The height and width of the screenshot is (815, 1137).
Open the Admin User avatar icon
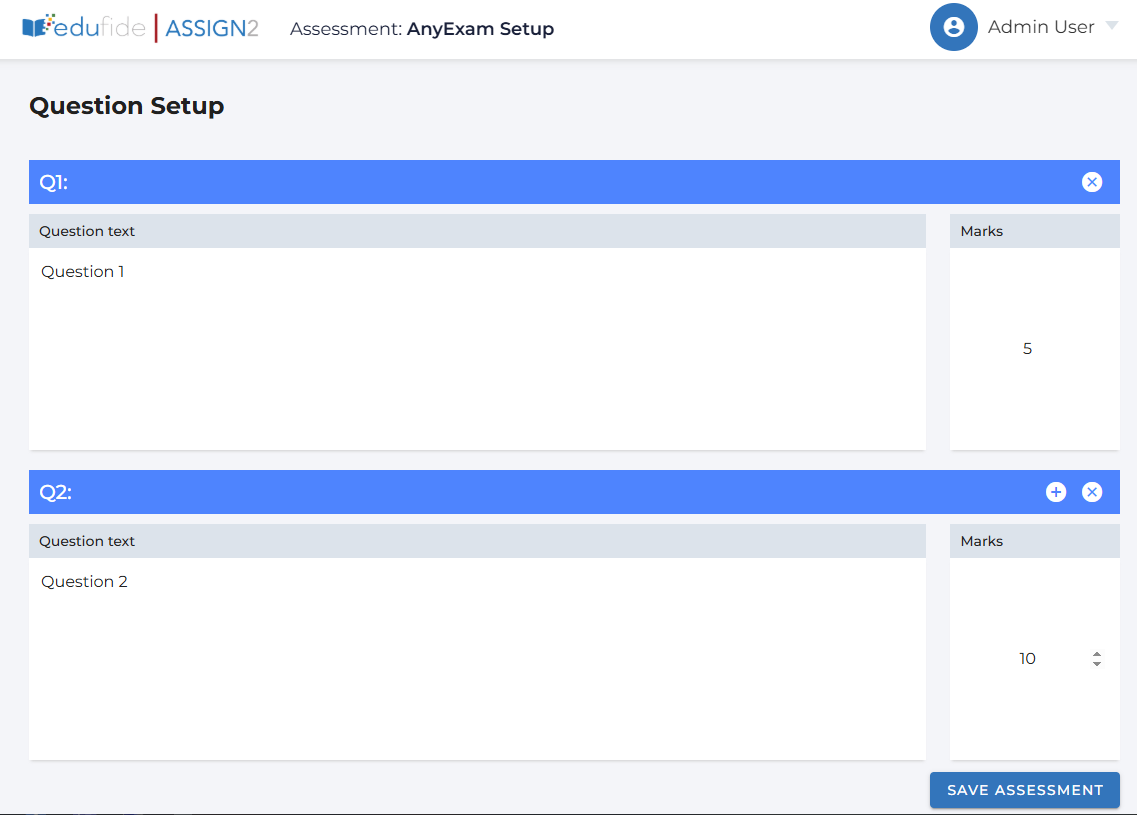click(x=953, y=27)
